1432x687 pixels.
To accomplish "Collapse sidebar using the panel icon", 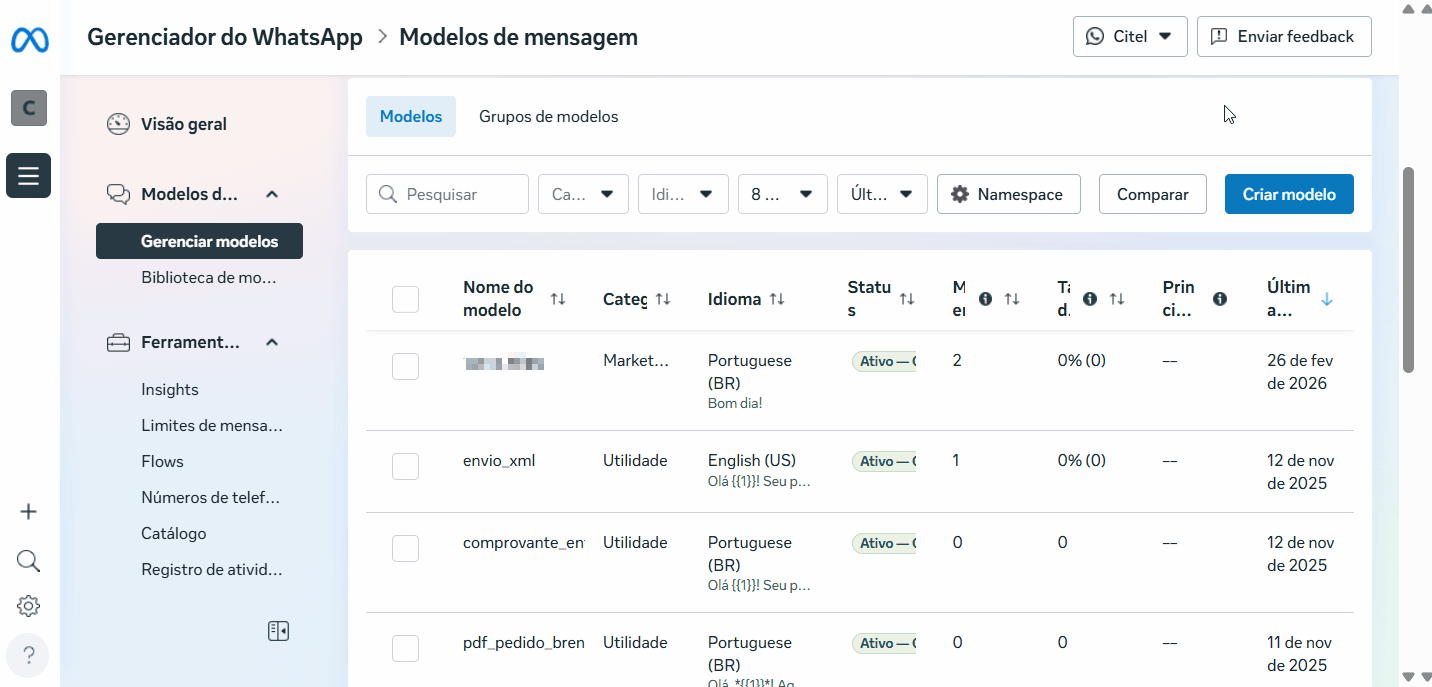I will [278, 631].
